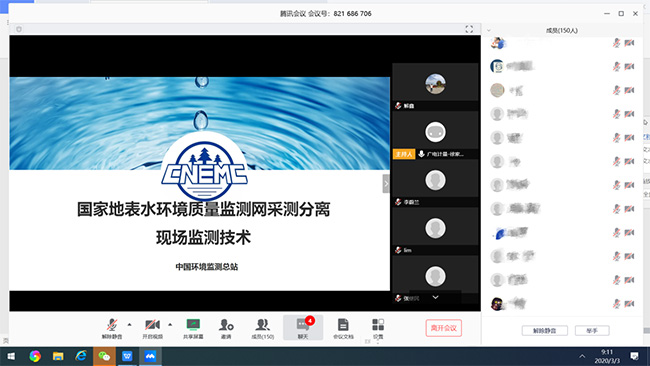Select 解鑫 video tile
The width and height of the screenshot is (650, 366).
(x=435, y=87)
